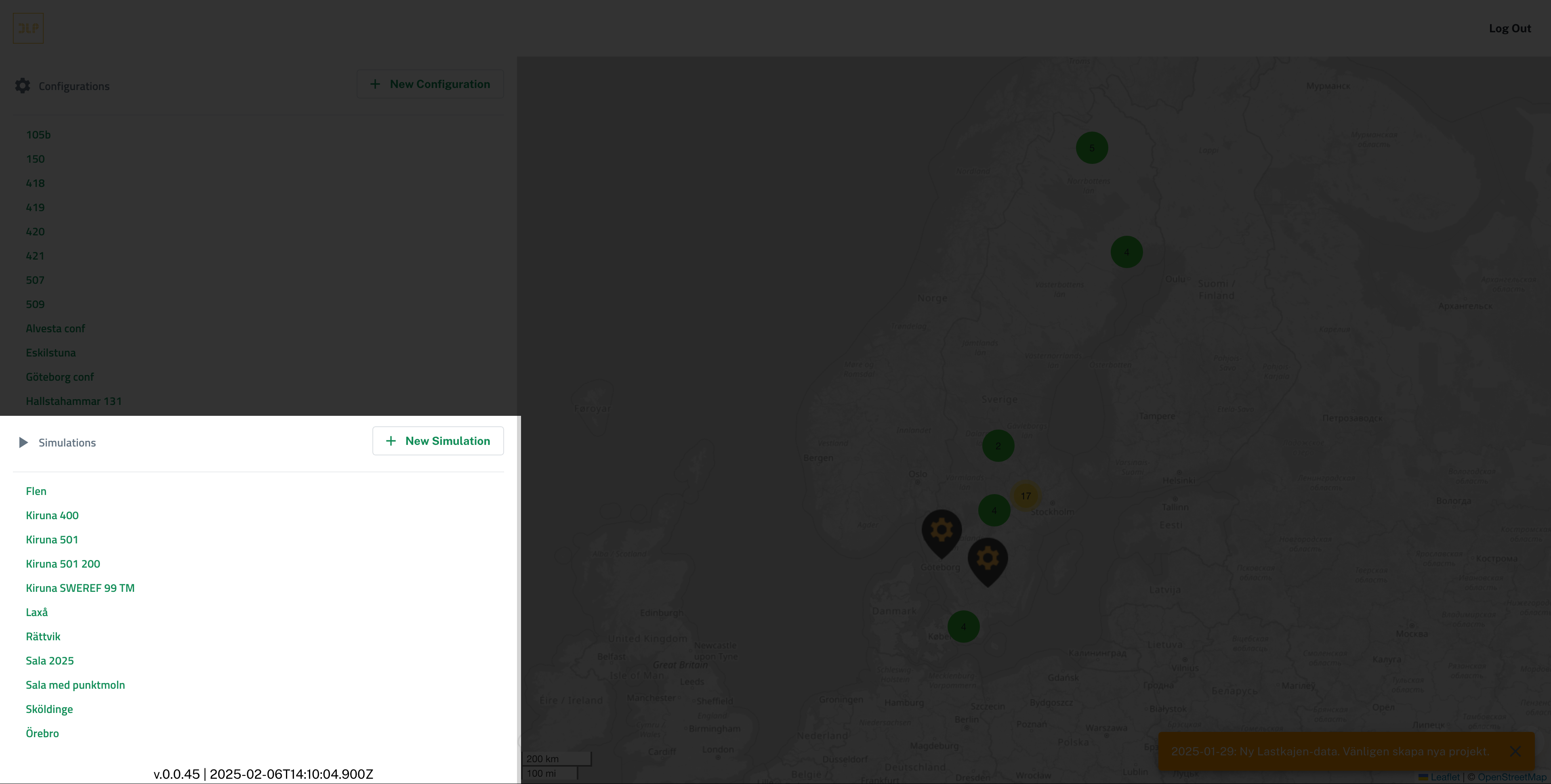
Task: Select the Laxå simulation
Action: 37,612
